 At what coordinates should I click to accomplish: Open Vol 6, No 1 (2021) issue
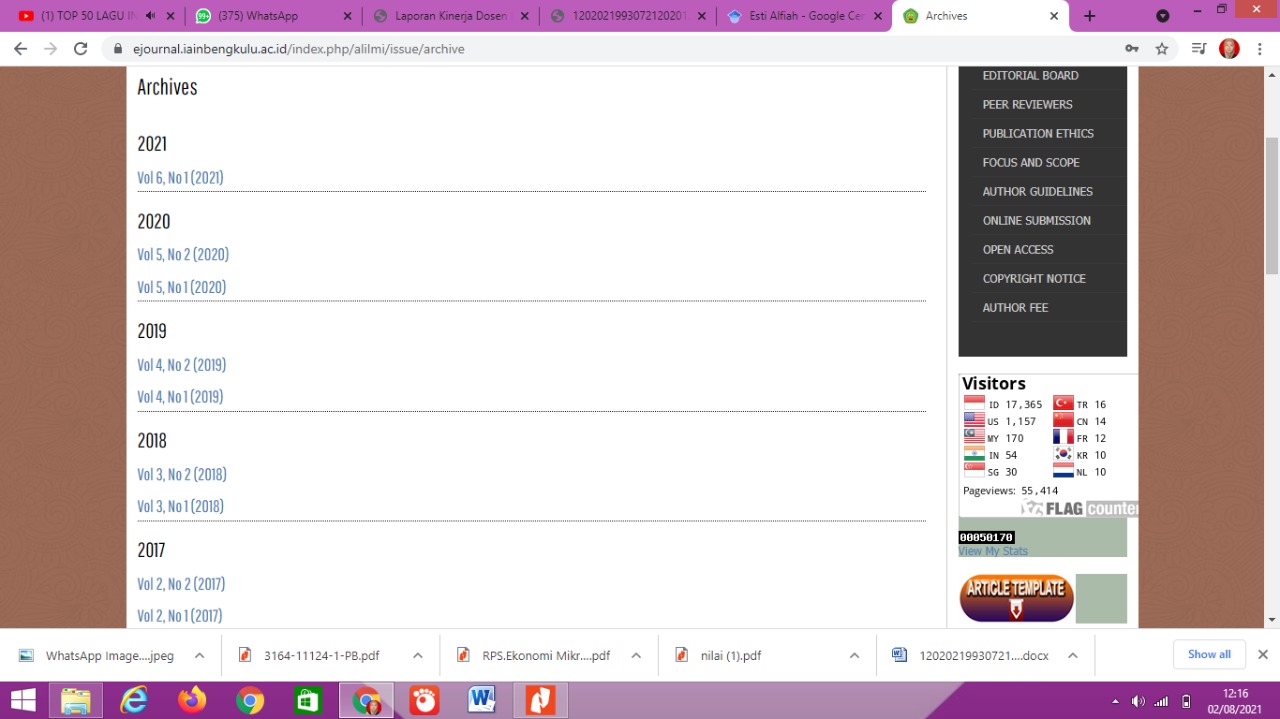pyautogui.click(x=180, y=178)
